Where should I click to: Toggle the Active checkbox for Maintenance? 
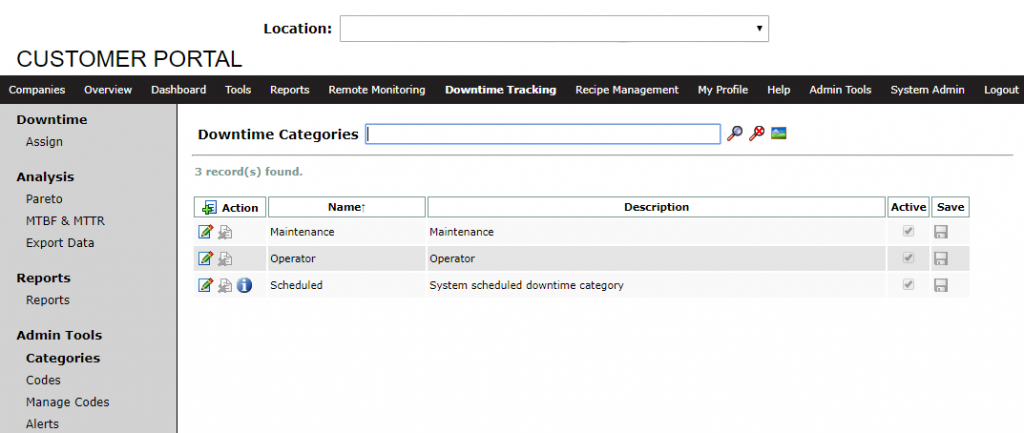(908, 231)
